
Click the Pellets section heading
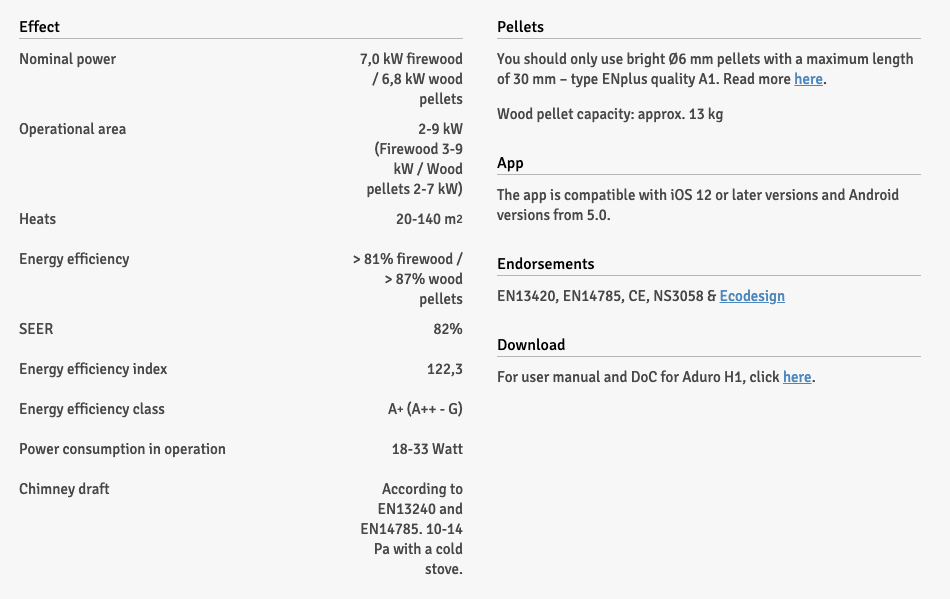[x=520, y=26]
